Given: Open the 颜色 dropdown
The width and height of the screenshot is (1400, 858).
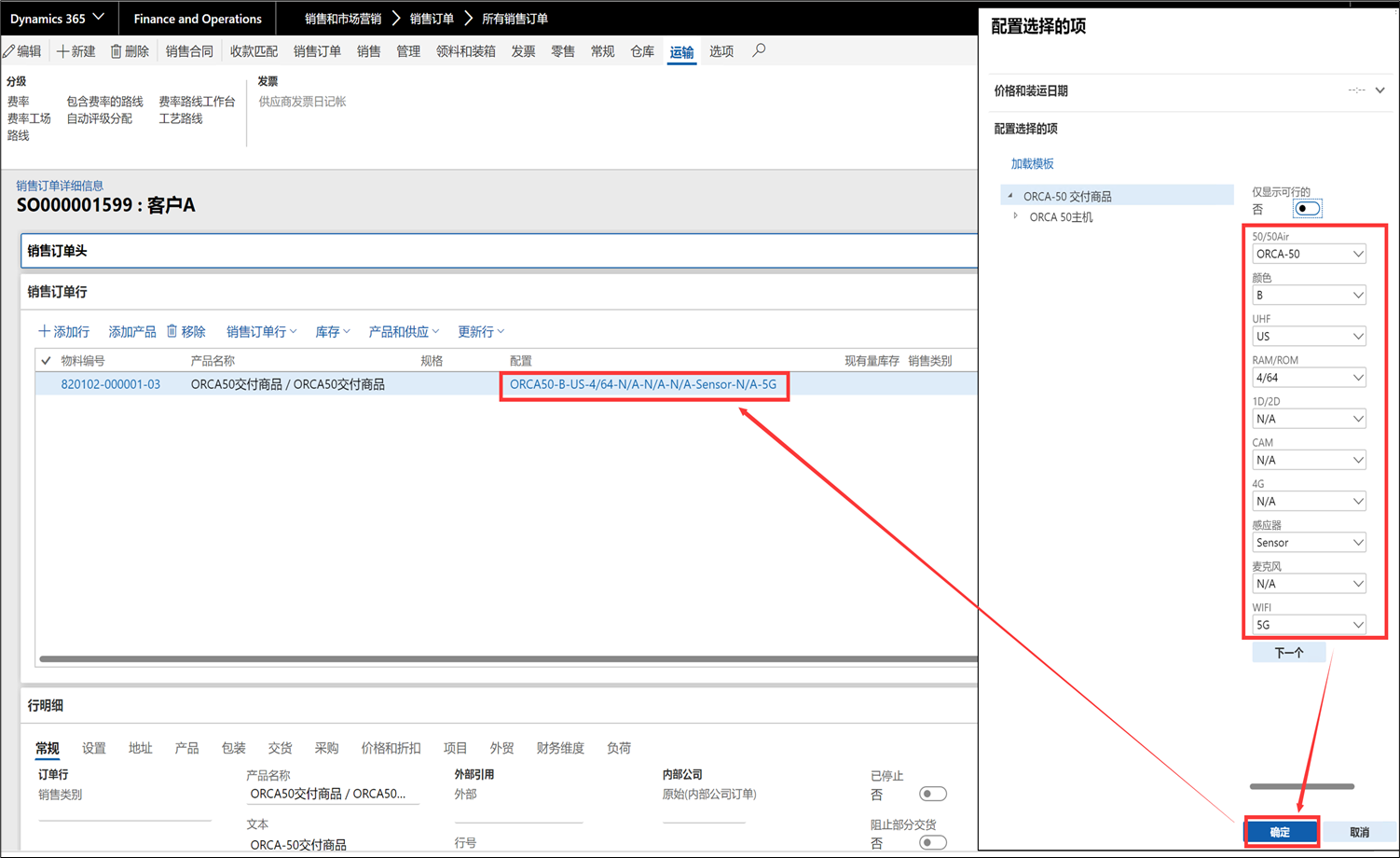Looking at the screenshot, I should click(x=1309, y=295).
